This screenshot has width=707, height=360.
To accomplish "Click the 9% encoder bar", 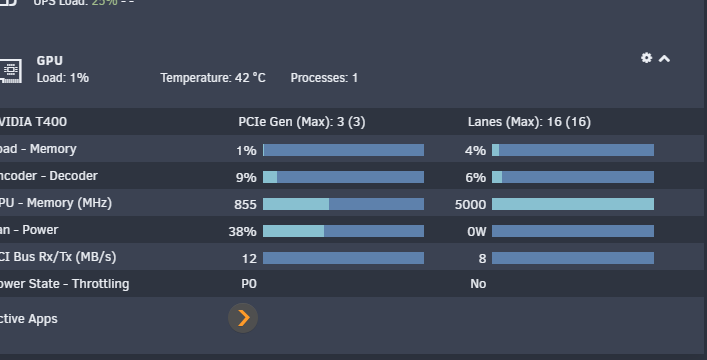I will pyautogui.click(x=344, y=177).
